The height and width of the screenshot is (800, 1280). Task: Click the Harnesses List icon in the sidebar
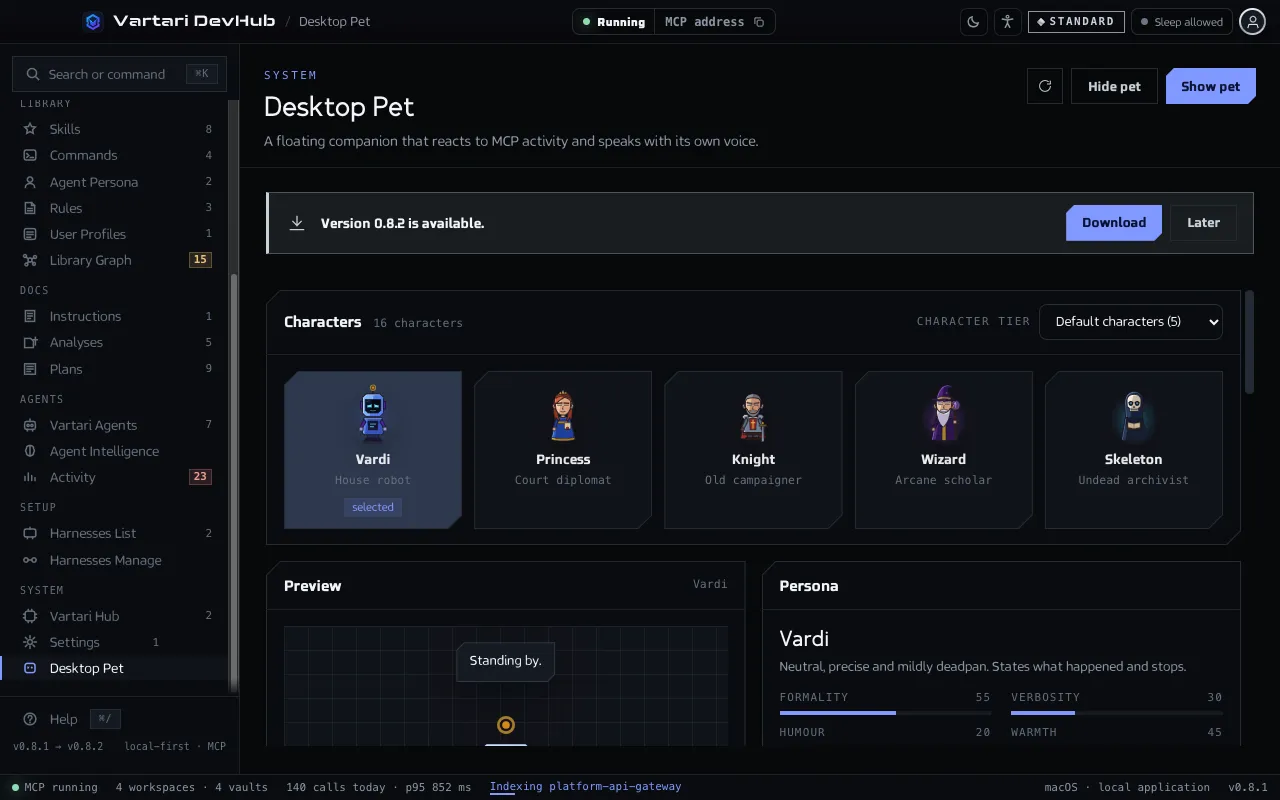[30, 533]
